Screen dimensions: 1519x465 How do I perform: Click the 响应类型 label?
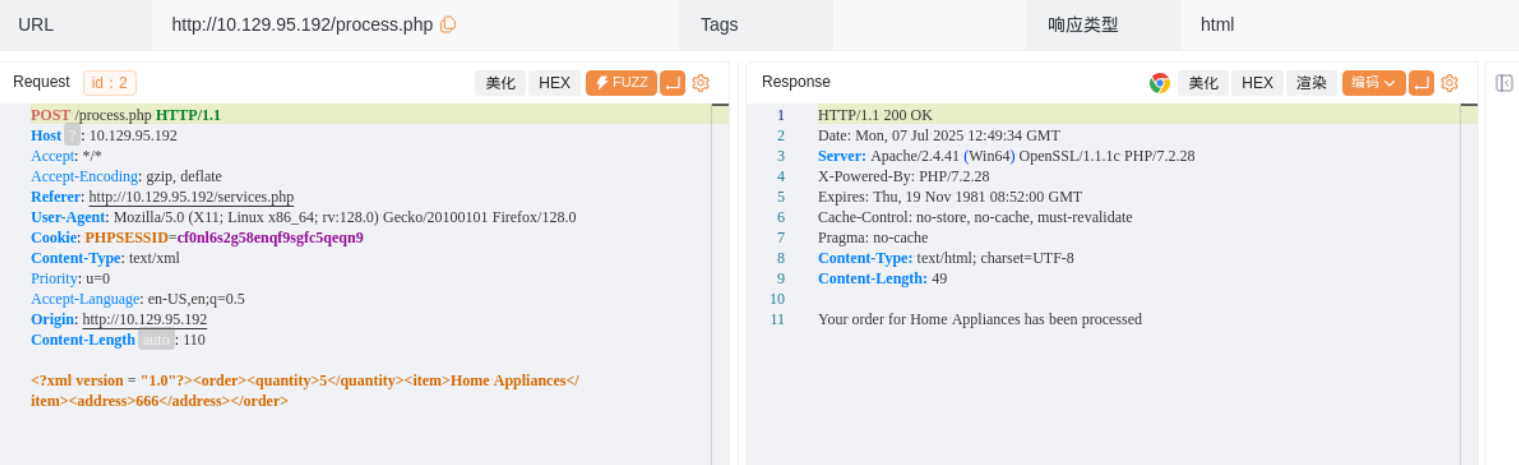1083,25
